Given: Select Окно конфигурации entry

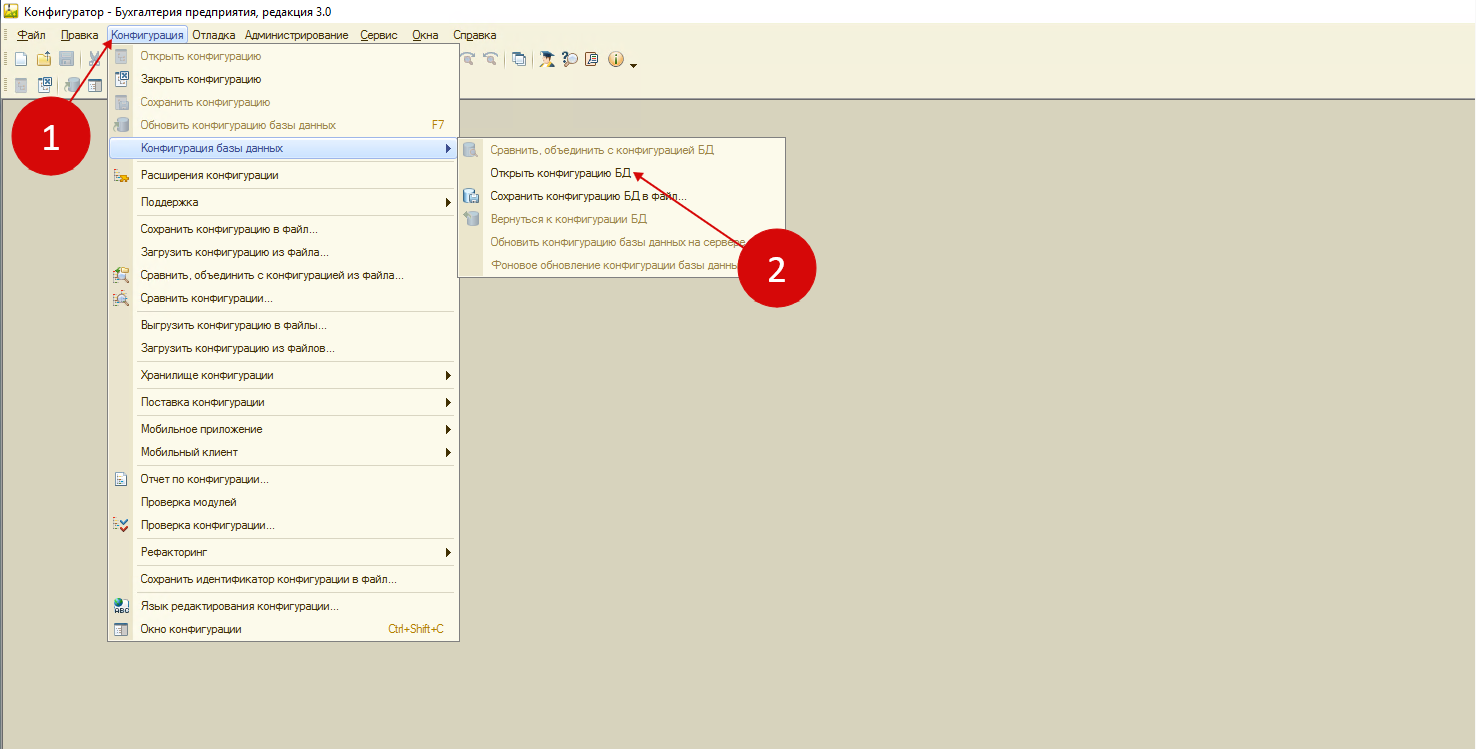Looking at the screenshot, I should 284,629.
